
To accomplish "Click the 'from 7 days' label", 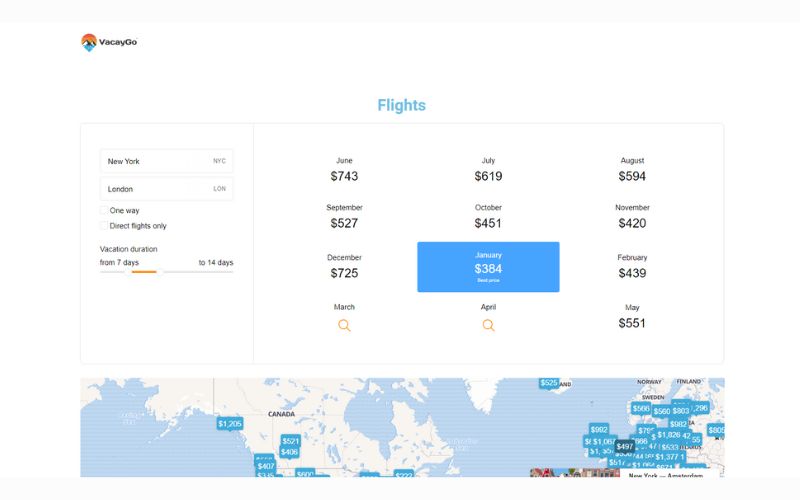I will pos(119,262).
